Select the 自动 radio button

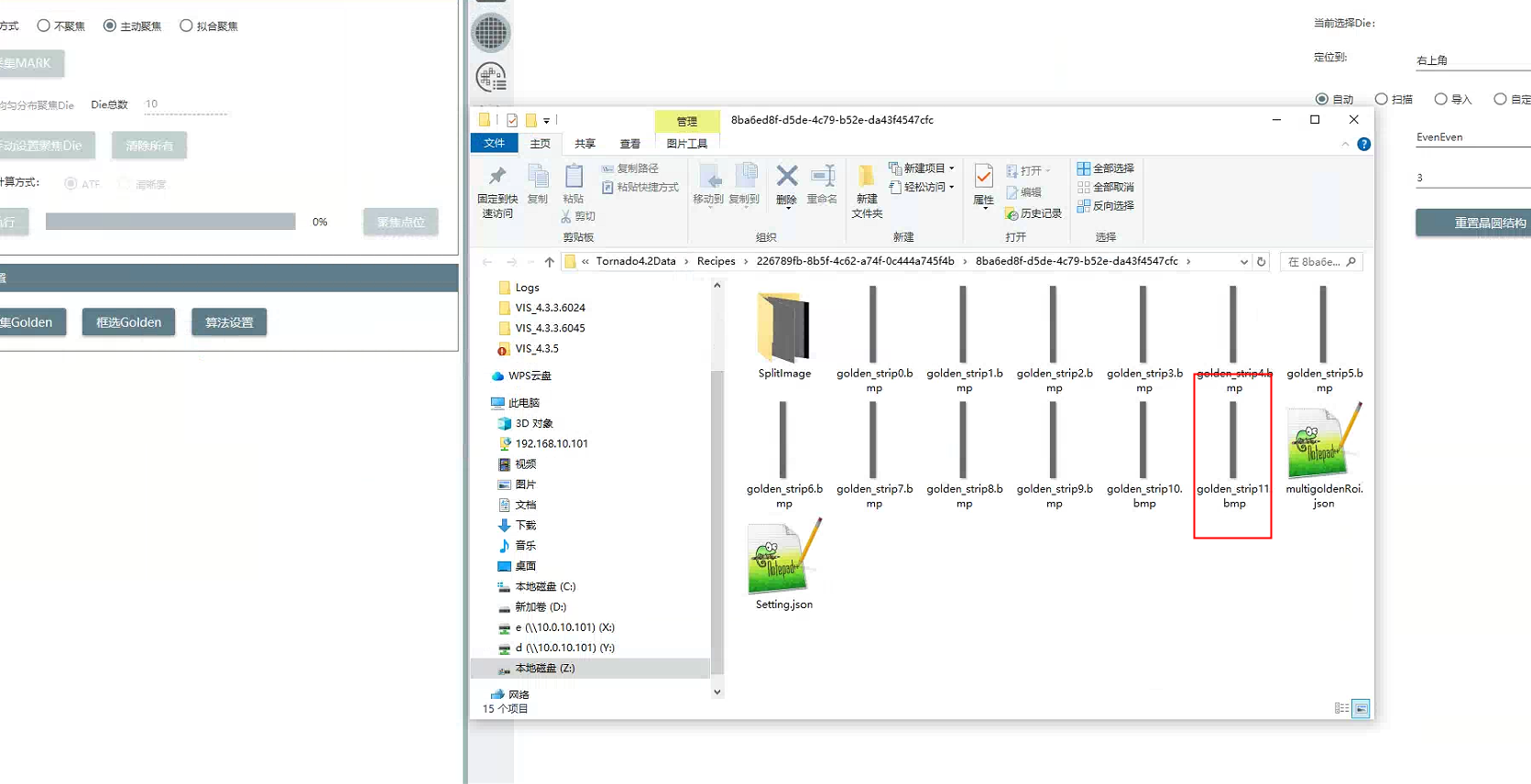pos(1321,99)
